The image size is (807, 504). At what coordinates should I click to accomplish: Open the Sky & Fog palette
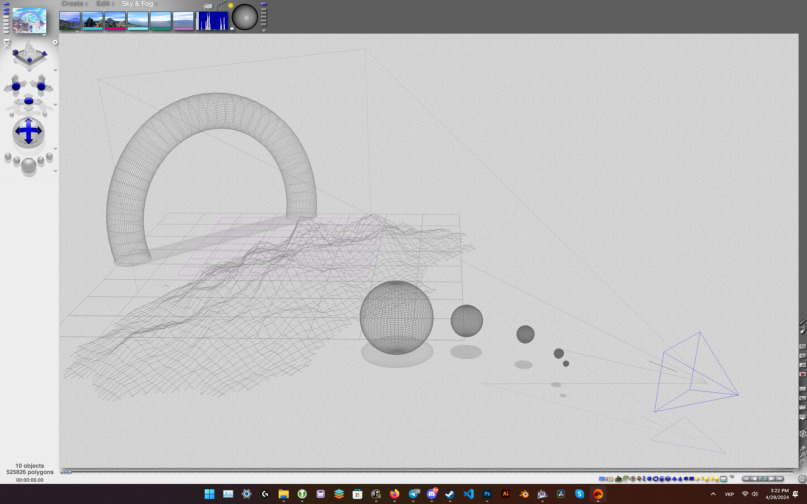click(138, 4)
